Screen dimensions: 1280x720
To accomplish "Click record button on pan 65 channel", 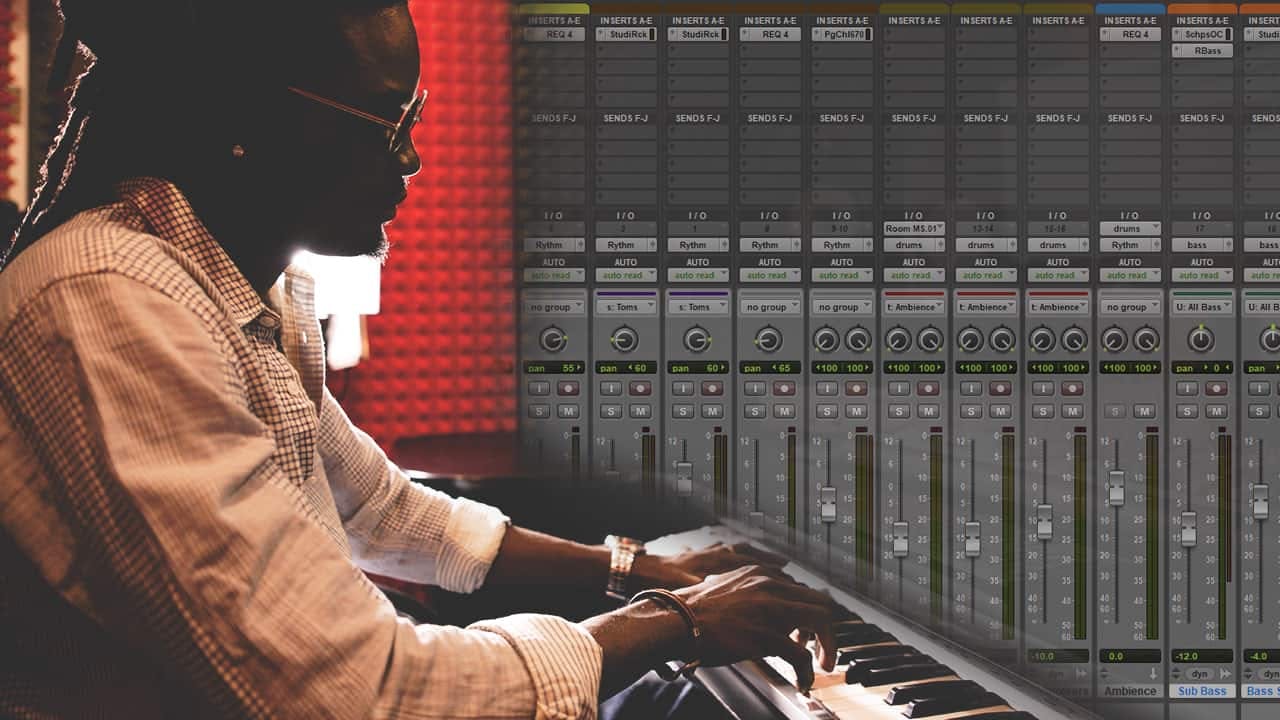I will (784, 388).
